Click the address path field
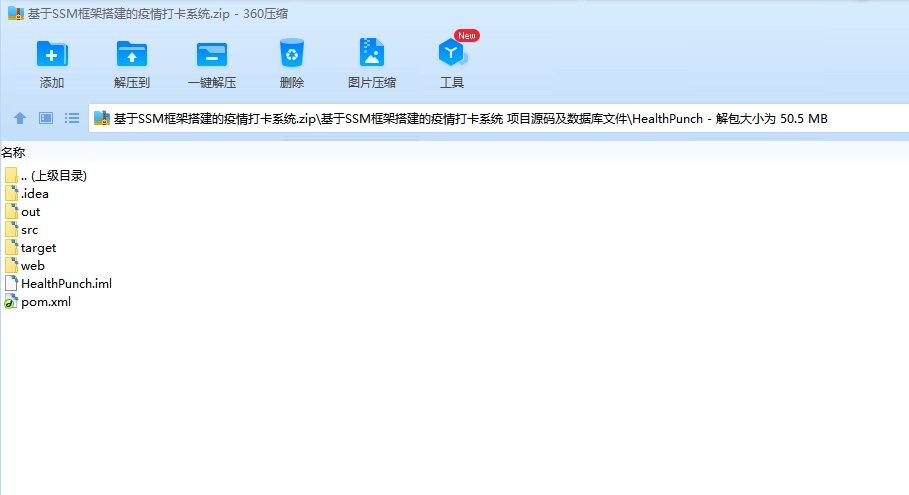Viewport: 909px width, 495px height. coord(499,118)
